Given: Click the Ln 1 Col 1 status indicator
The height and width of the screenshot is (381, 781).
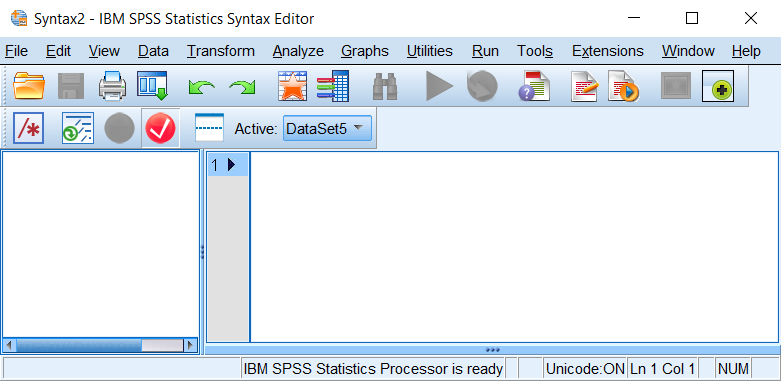Looking at the screenshot, I should [x=662, y=369].
